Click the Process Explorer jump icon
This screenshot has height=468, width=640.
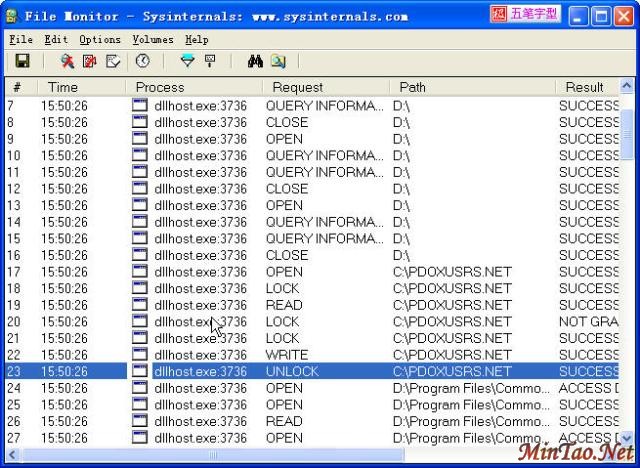(278, 62)
